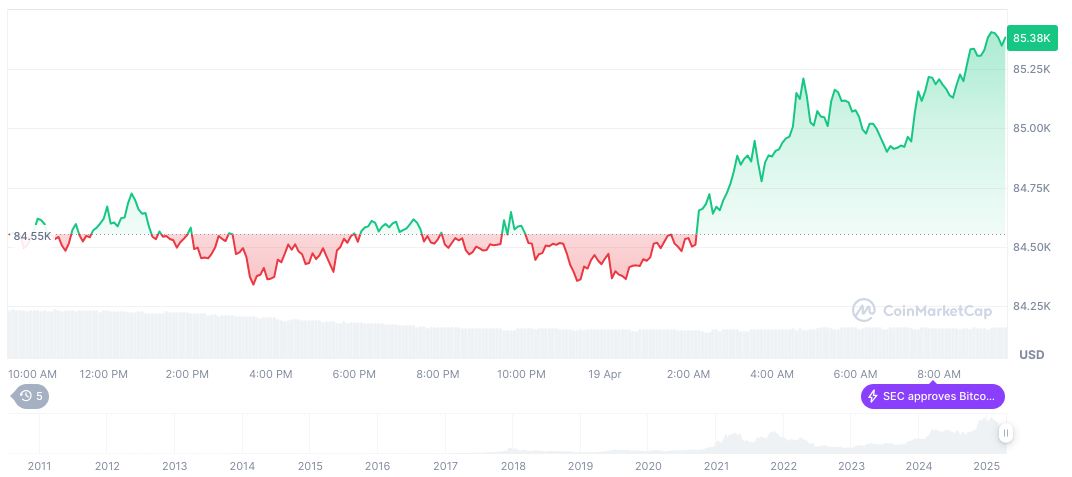The height and width of the screenshot is (477, 1072).
Task: Click the 12:00 PM time axis label
Action: click(x=104, y=374)
